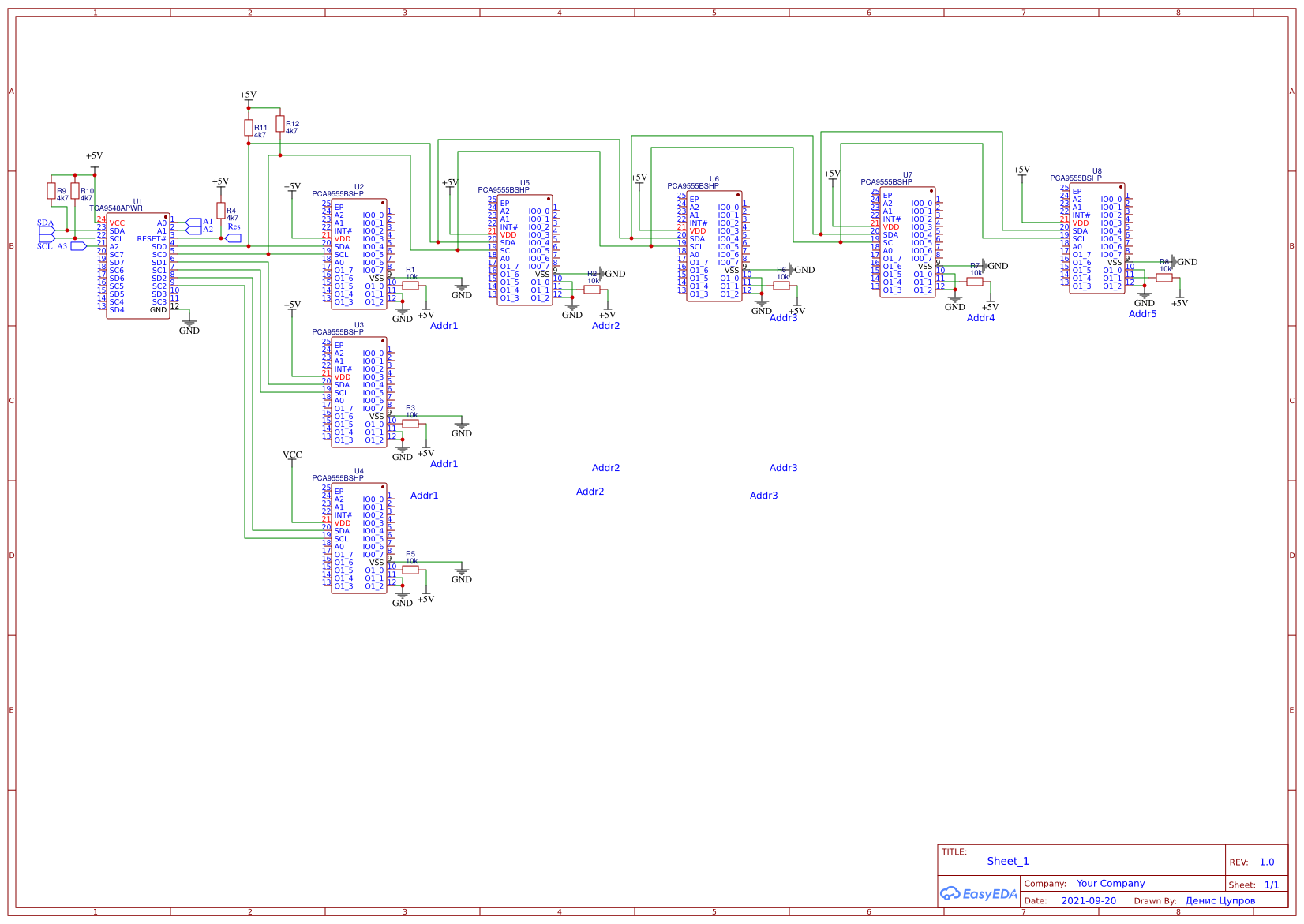Select the +5V power symbol above R9
1304x924 pixels.
[95, 155]
